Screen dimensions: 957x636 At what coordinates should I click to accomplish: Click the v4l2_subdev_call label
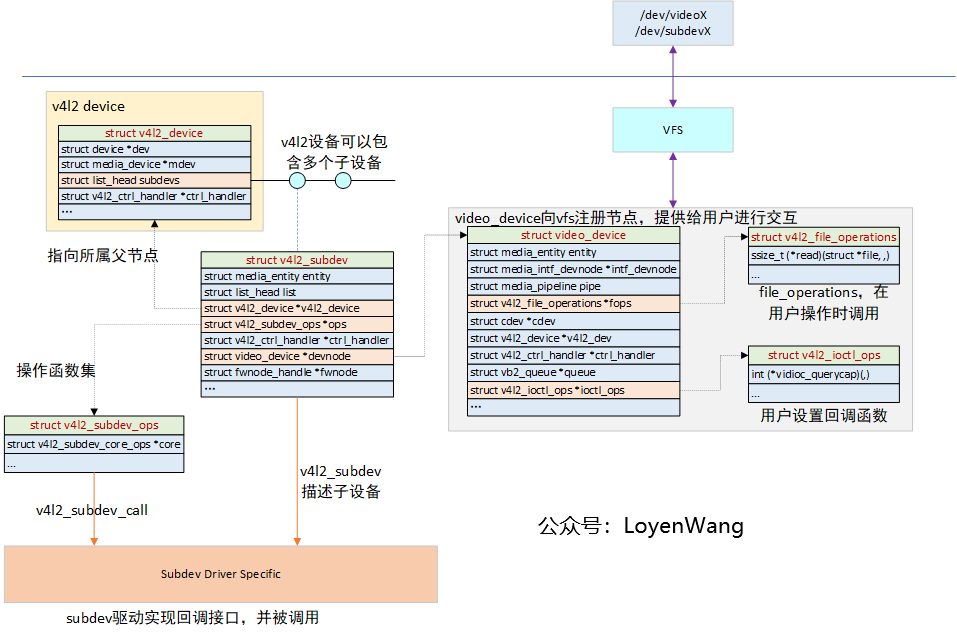point(92,510)
